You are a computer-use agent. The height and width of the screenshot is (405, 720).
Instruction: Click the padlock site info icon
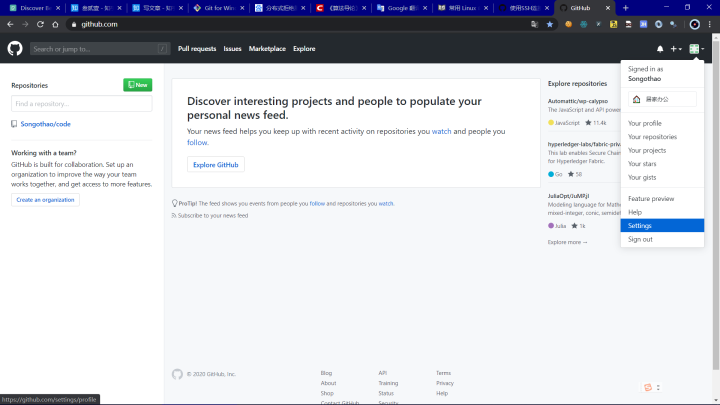[x=73, y=24]
